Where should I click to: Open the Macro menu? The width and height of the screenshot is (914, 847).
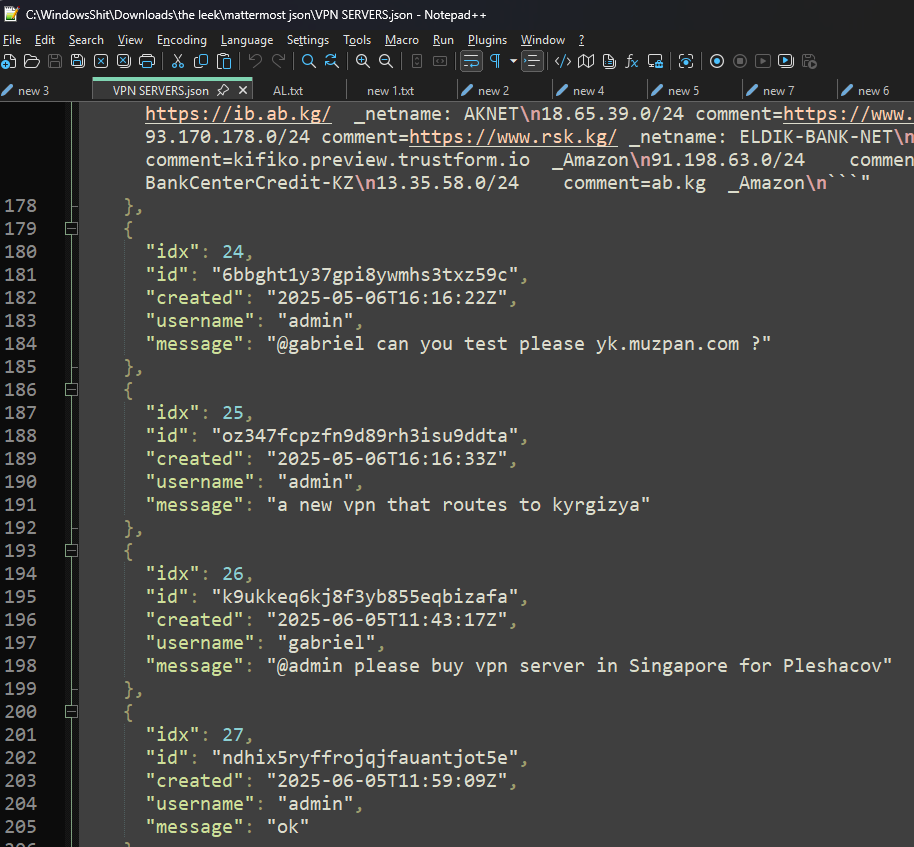(402, 40)
